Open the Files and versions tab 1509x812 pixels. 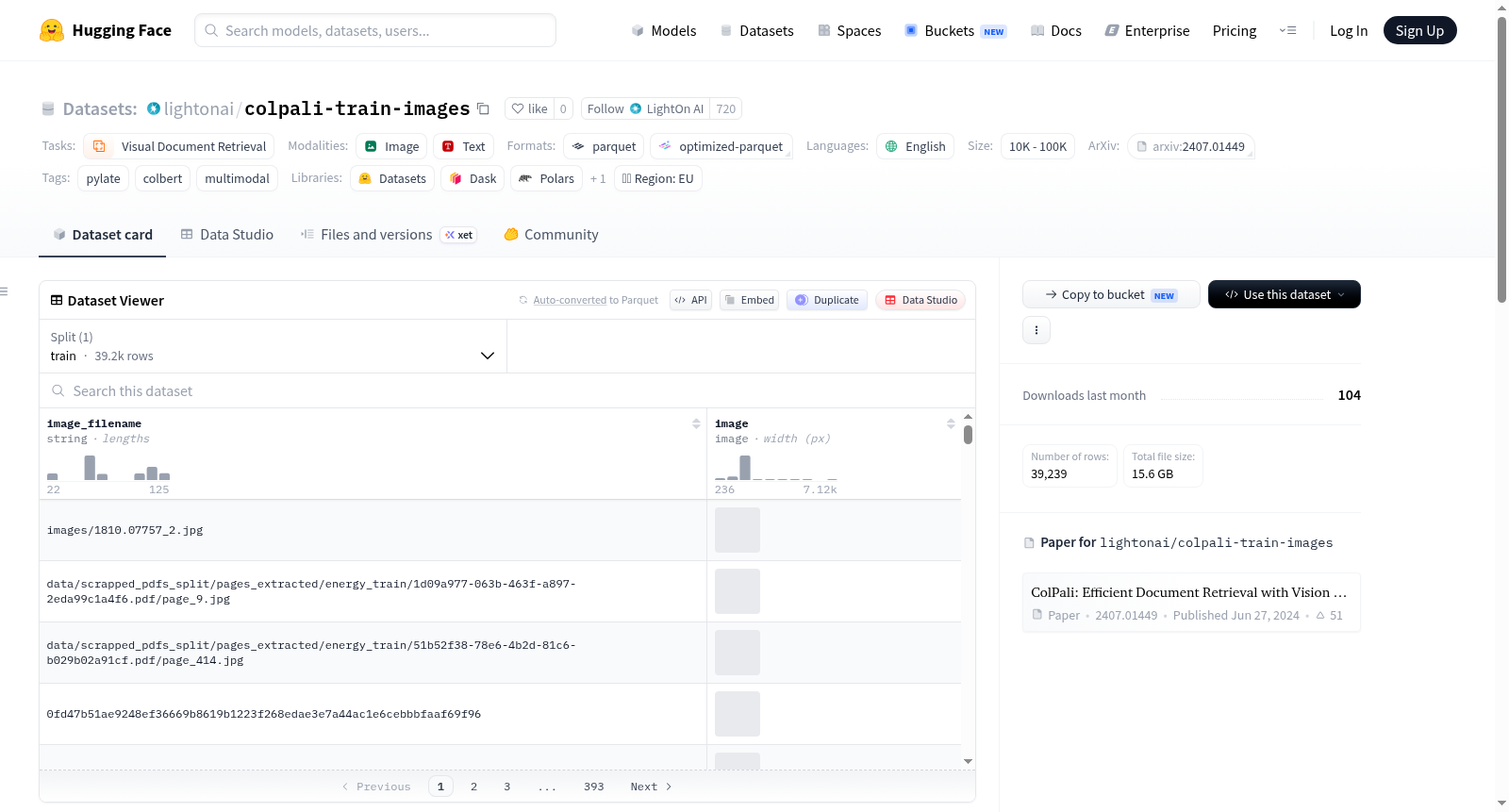[389, 235]
